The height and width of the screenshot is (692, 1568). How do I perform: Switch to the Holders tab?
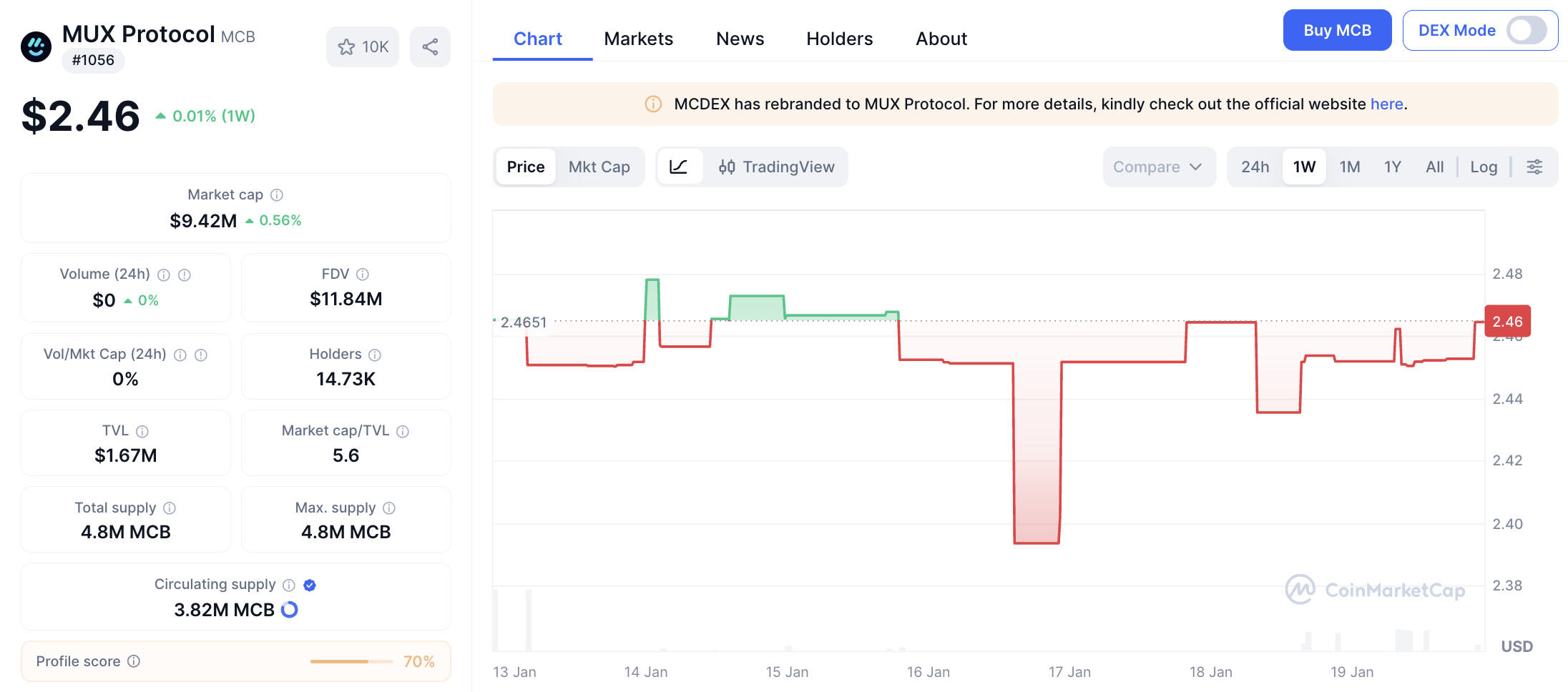click(x=839, y=39)
